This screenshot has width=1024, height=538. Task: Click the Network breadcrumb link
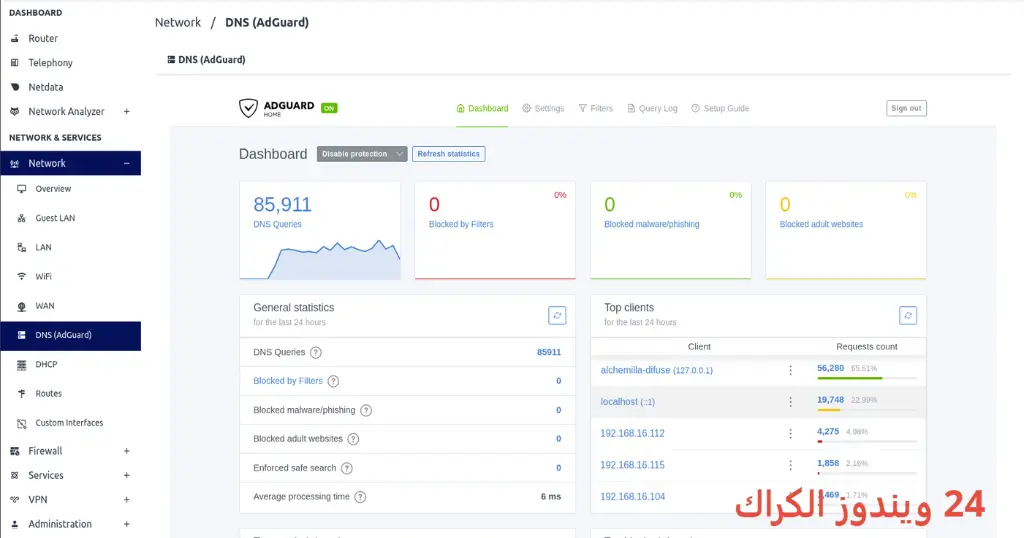178,22
